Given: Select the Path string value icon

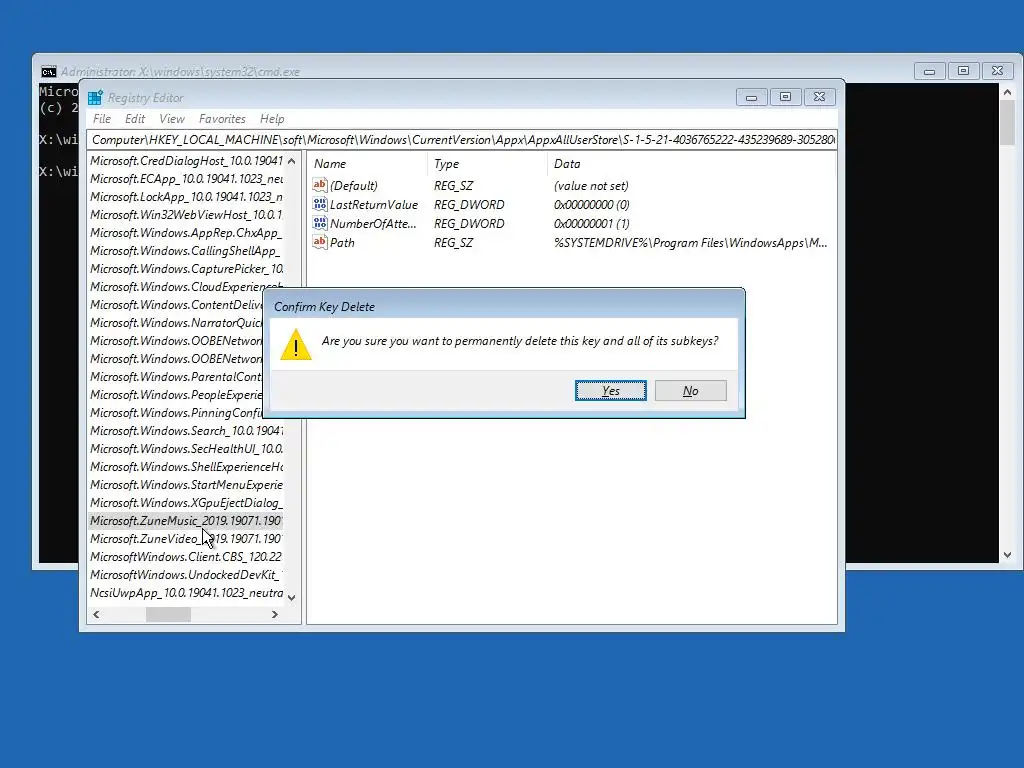Looking at the screenshot, I should tap(319, 242).
